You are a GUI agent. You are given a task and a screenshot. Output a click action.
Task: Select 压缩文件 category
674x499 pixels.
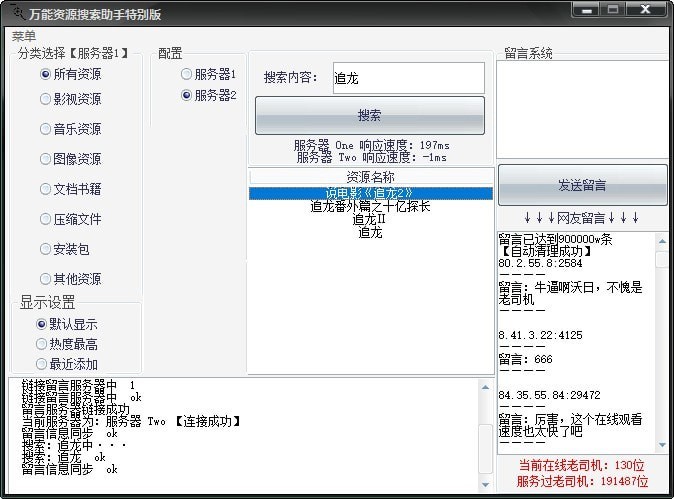coord(71,219)
